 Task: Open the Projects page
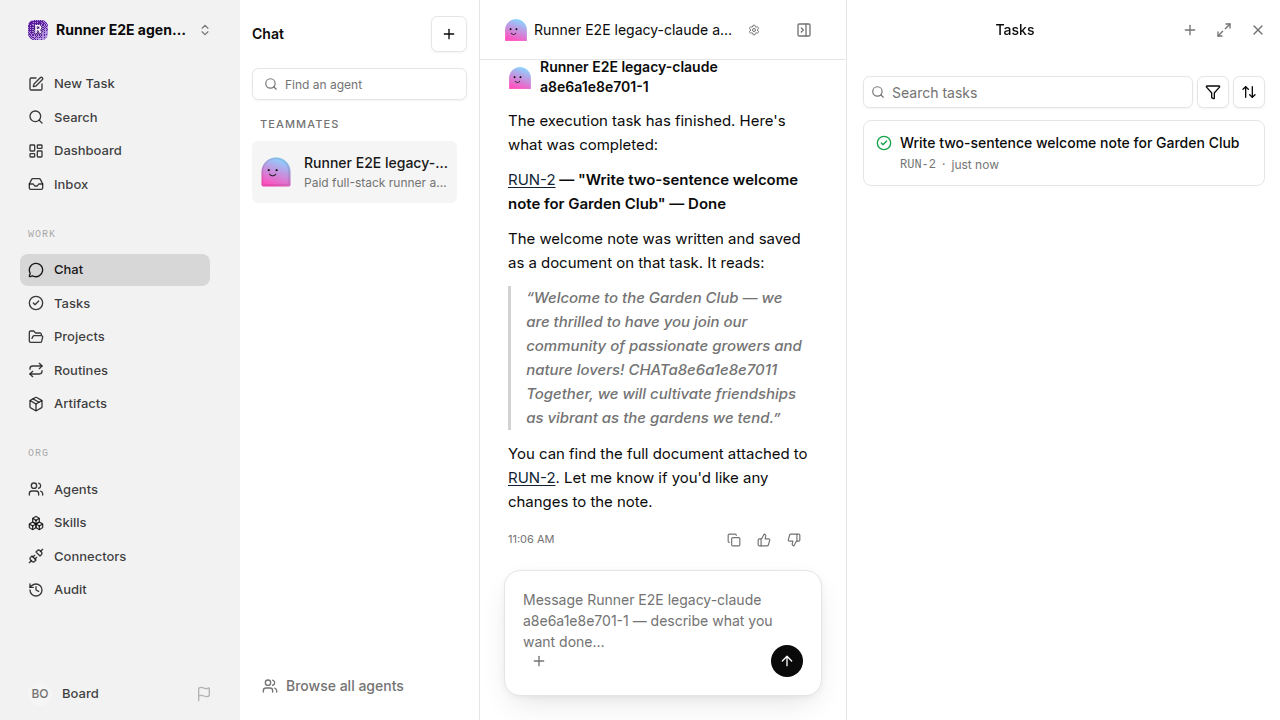[x=115, y=337]
